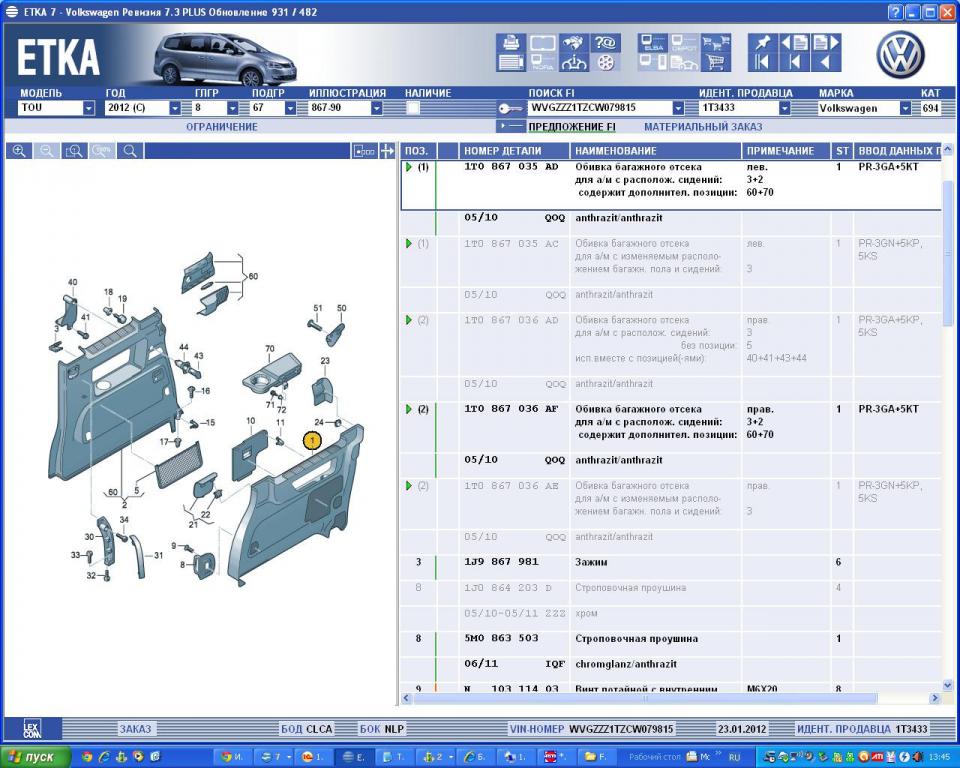Click the key icon beside the VIN field
960x768 pixels.
pos(509,108)
